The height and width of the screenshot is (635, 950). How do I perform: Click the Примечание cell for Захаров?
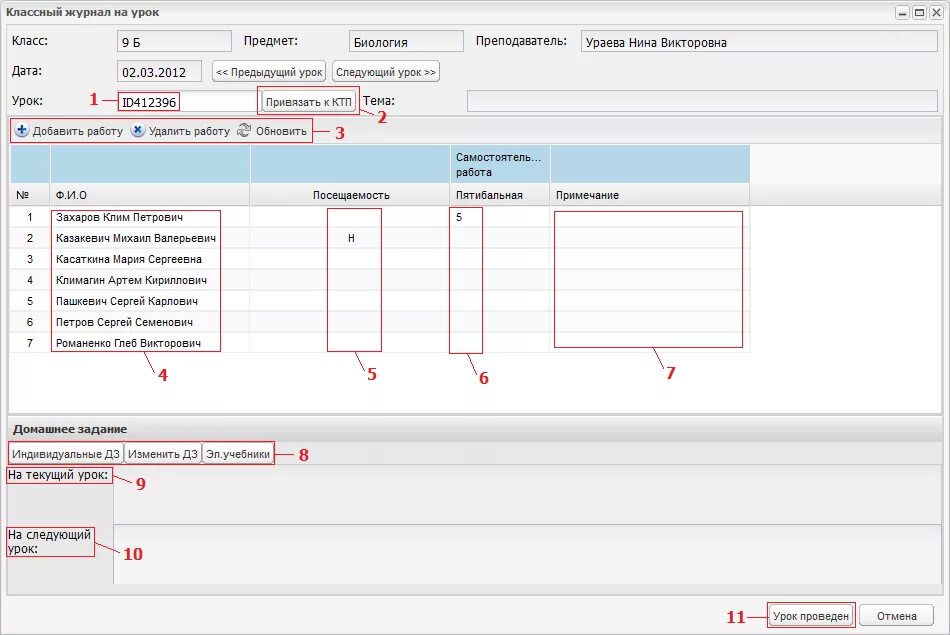(x=649, y=217)
